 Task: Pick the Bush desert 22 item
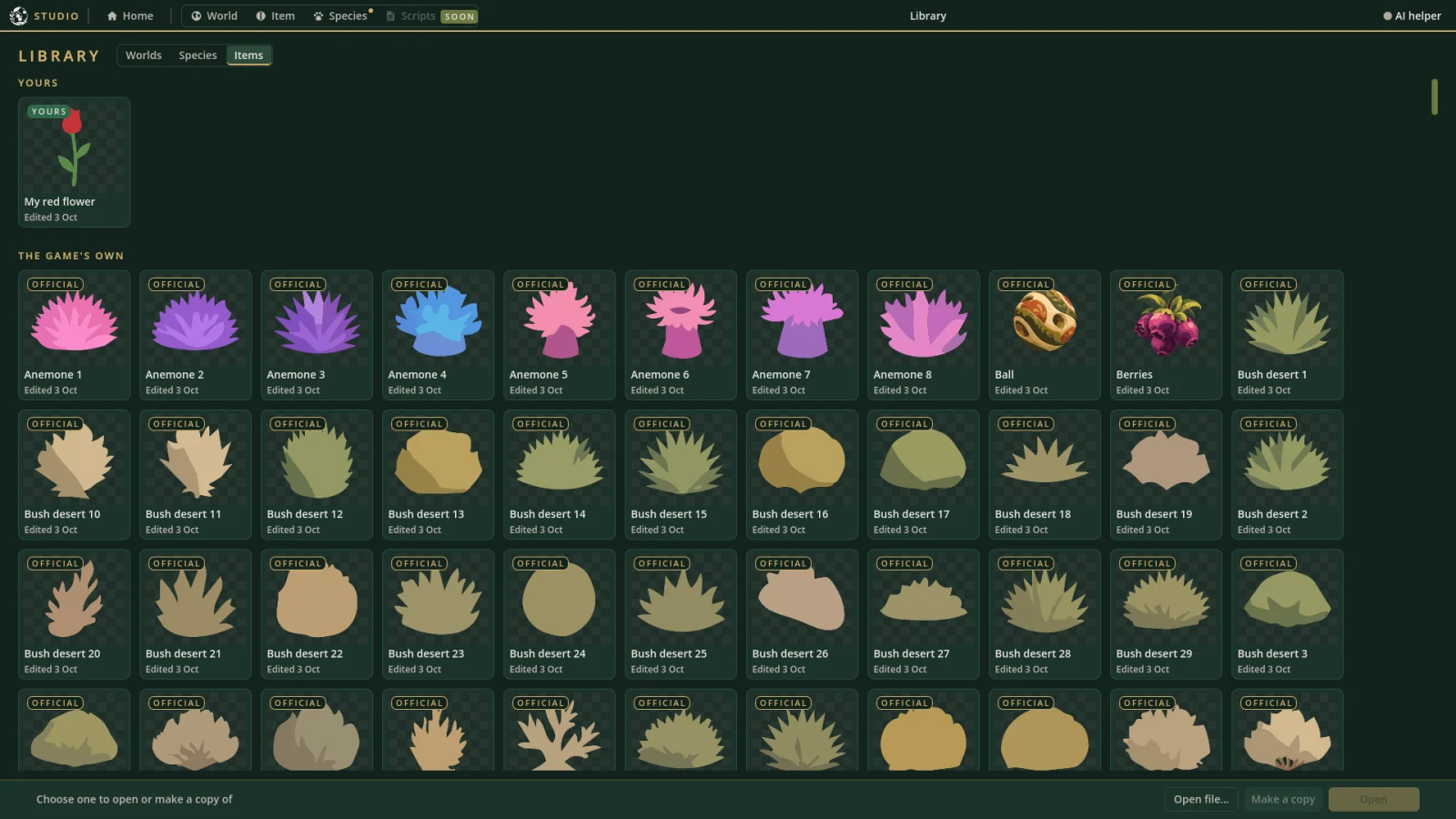click(317, 614)
